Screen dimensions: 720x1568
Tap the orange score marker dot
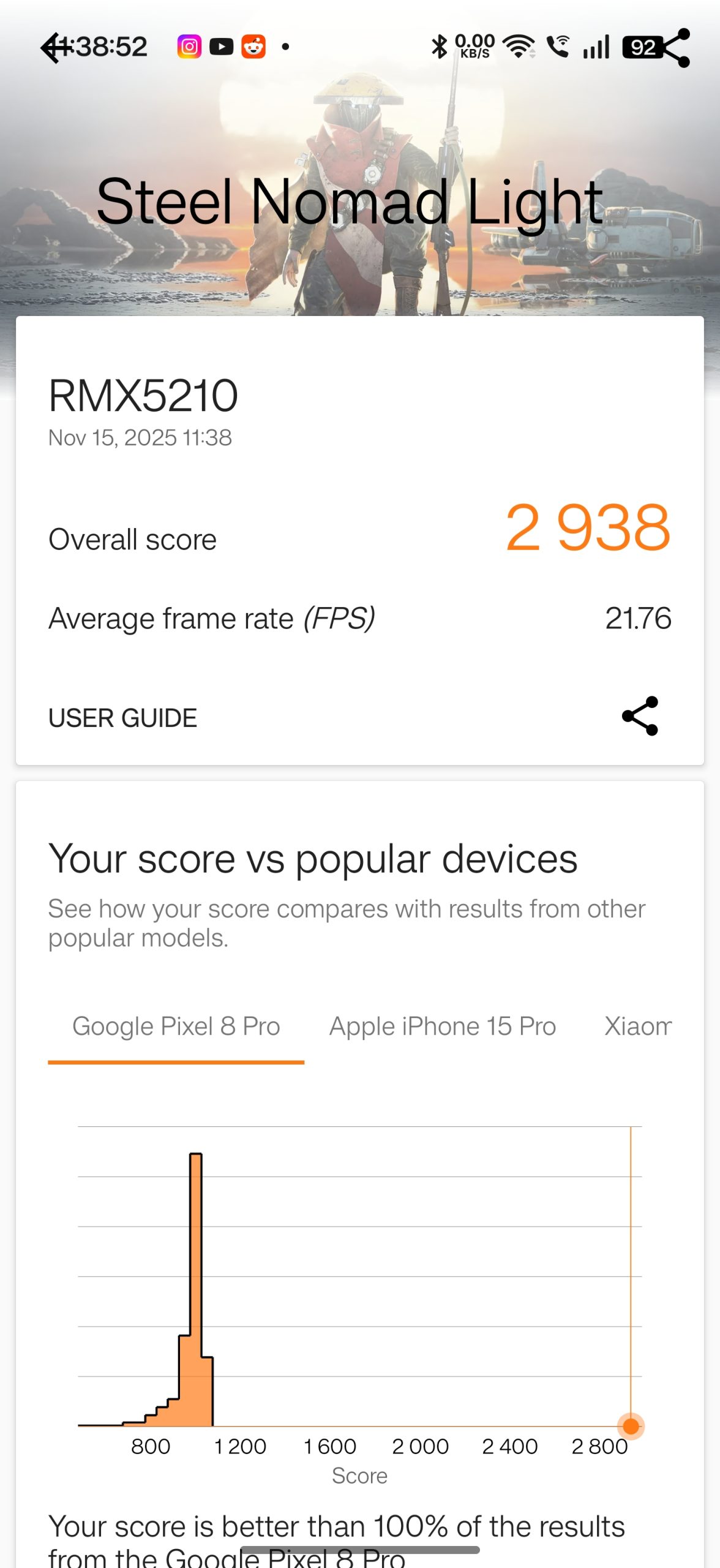[631, 1426]
